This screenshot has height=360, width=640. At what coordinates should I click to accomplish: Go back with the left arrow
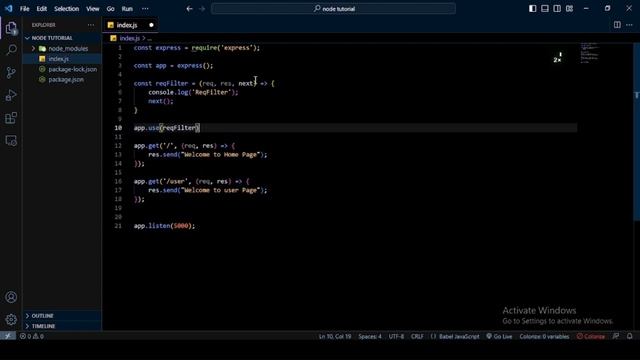pyautogui.click(x=189, y=9)
